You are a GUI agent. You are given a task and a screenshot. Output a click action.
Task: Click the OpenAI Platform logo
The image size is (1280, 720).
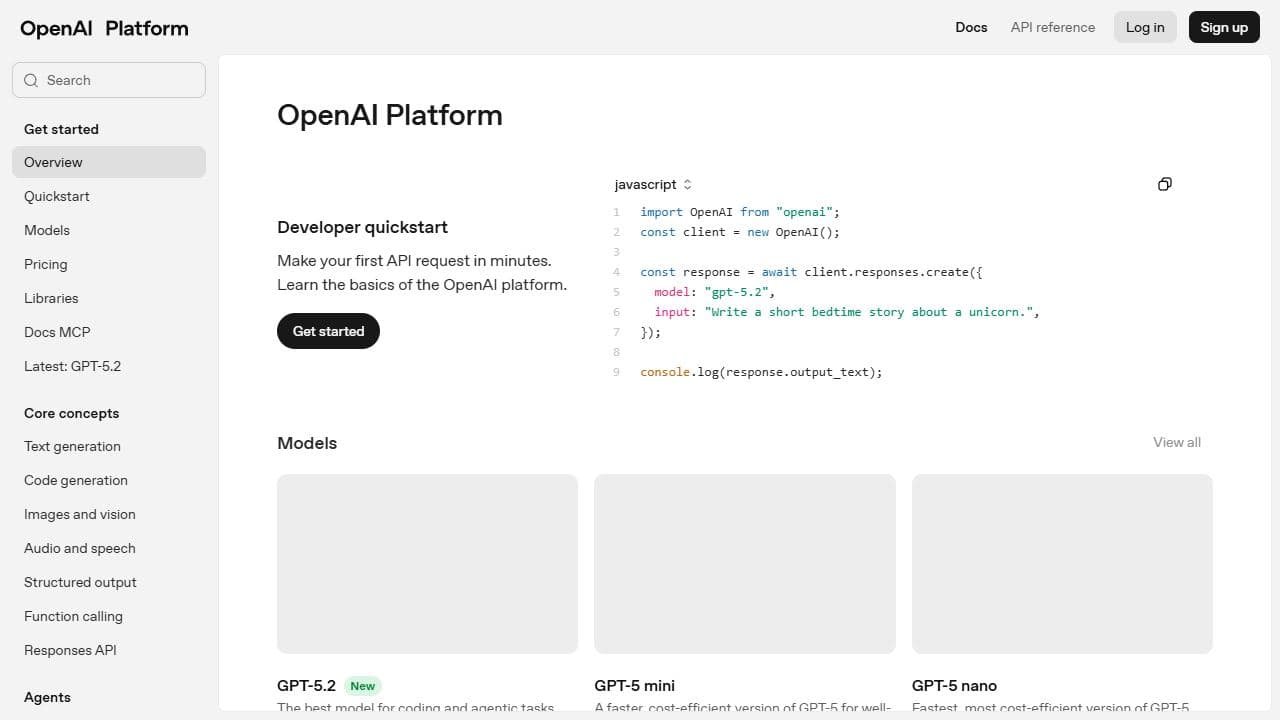point(102,28)
